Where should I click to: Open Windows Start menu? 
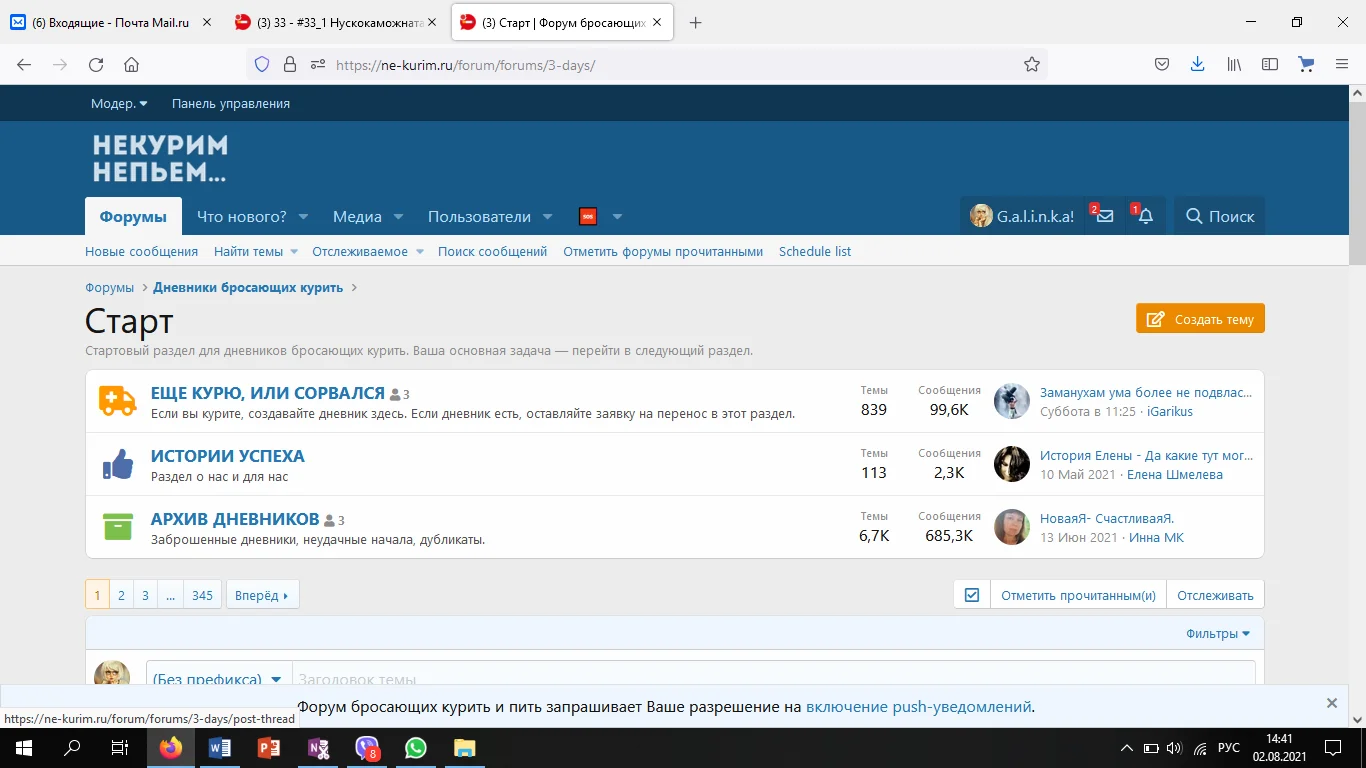24,748
